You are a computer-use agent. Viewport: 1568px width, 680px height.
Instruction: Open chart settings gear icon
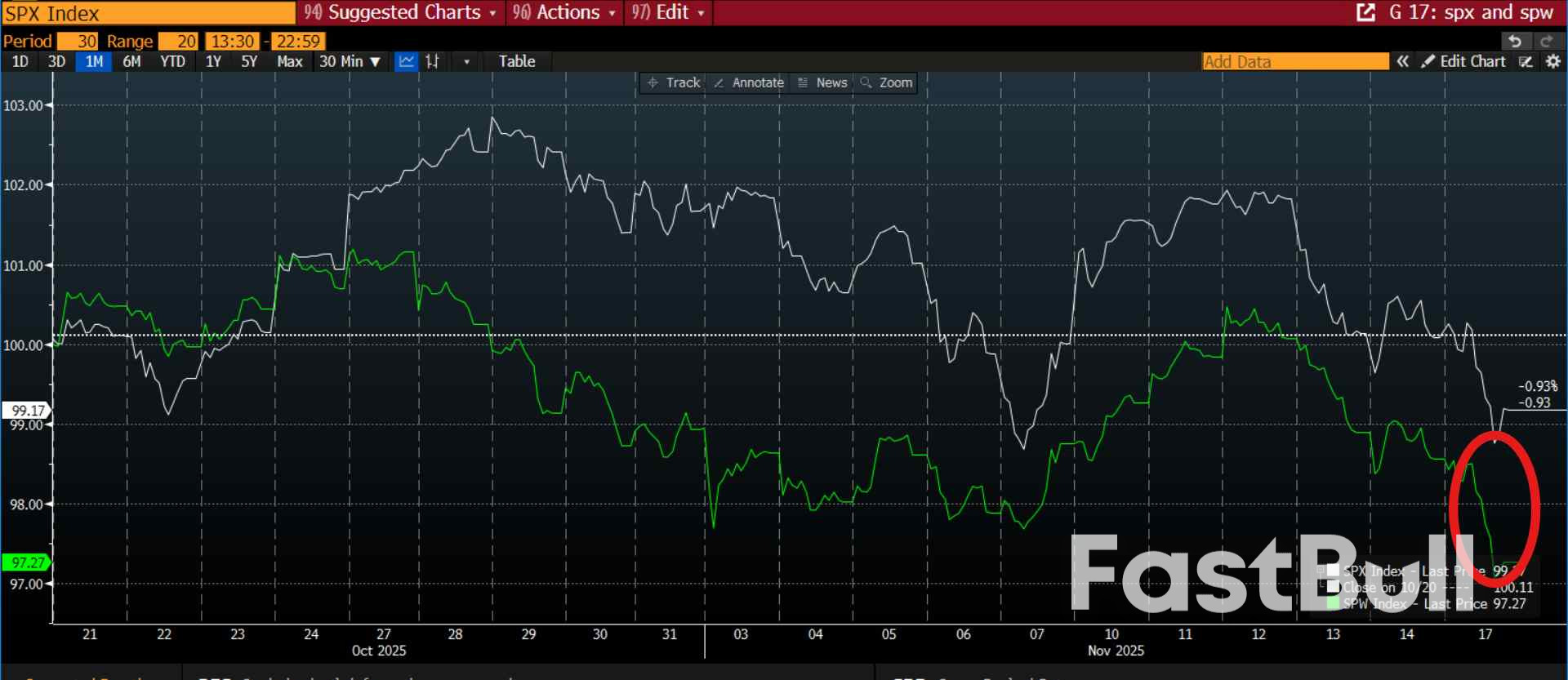tap(1552, 61)
